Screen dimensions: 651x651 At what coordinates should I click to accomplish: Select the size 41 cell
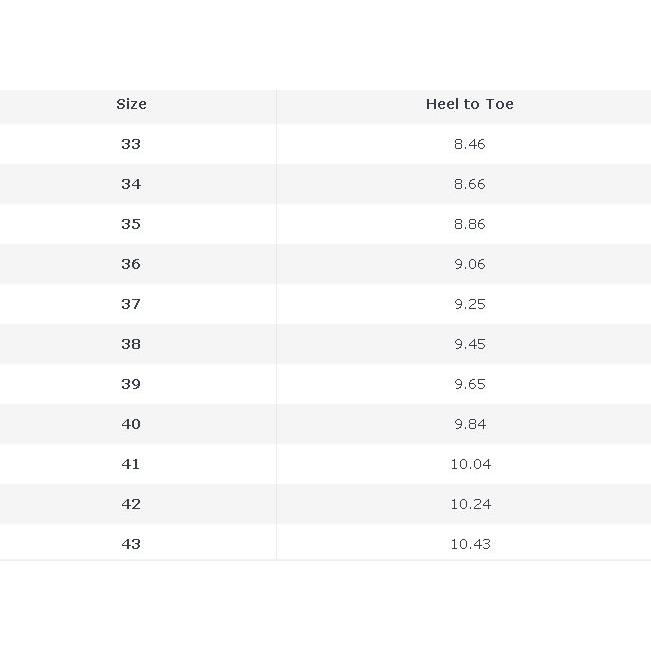tap(131, 464)
